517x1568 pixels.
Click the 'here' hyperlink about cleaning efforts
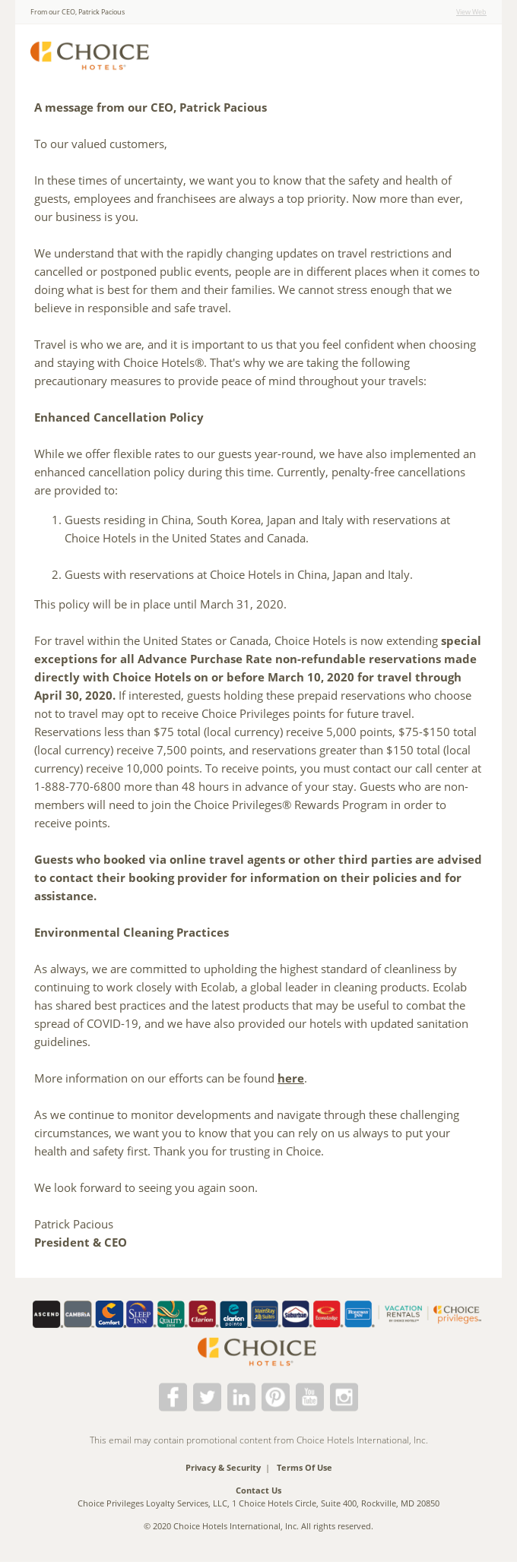[290, 1078]
